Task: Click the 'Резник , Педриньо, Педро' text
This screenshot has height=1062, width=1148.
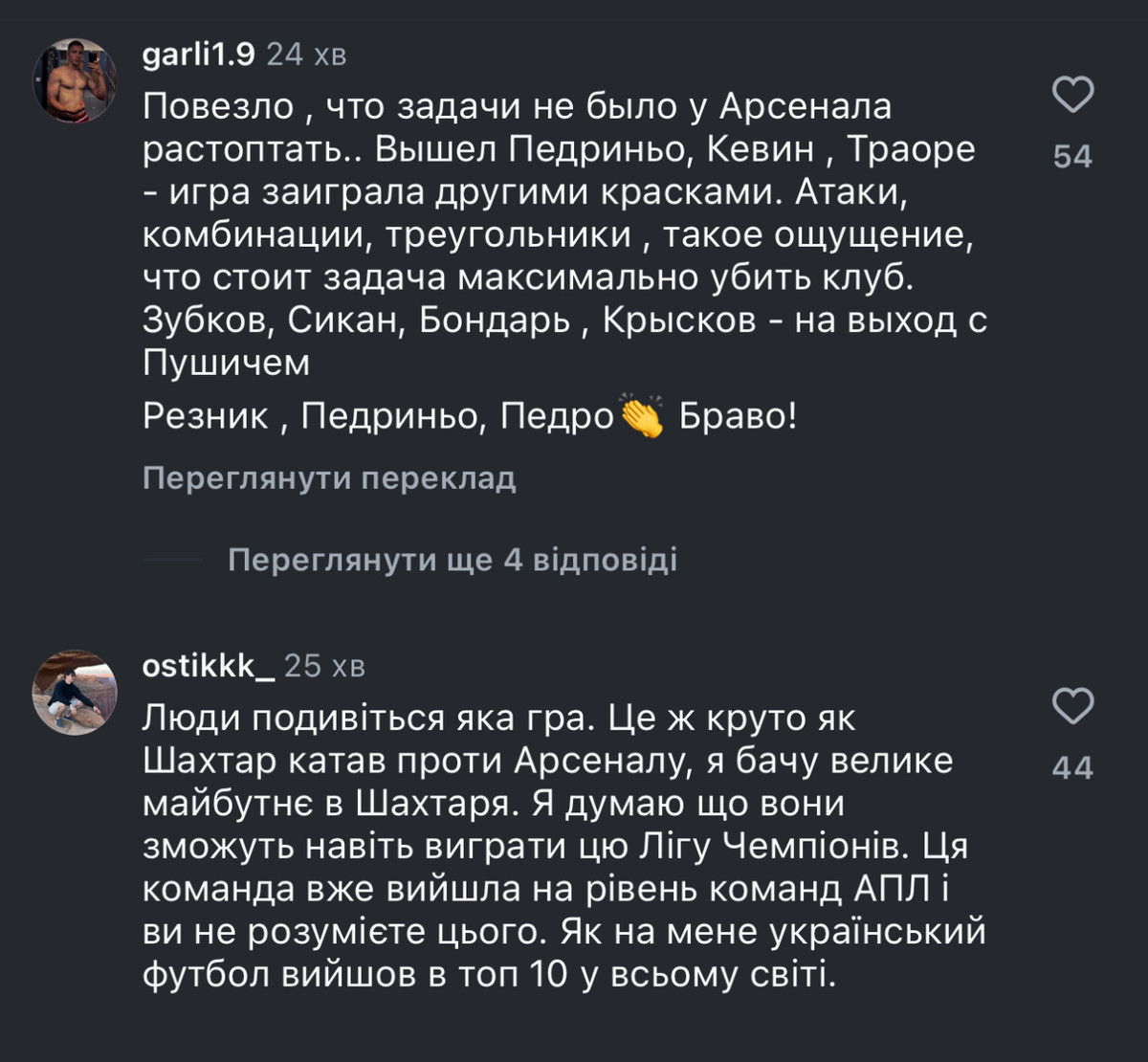Action: 378,417
